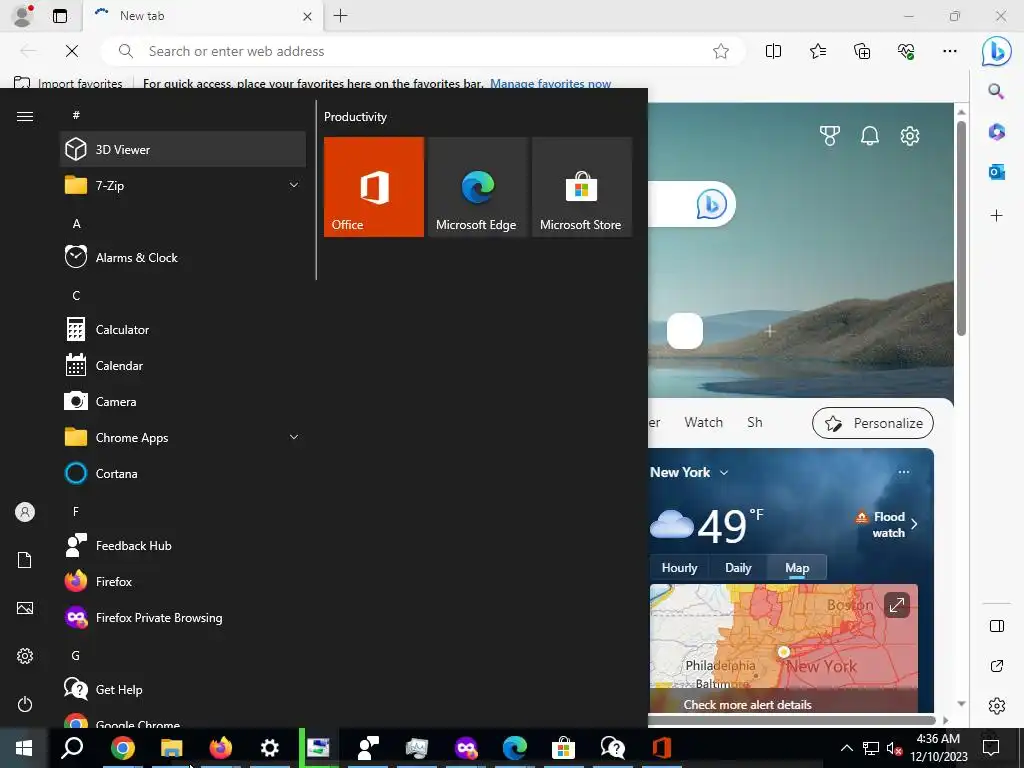Open Get Help app

pyautogui.click(x=182, y=689)
